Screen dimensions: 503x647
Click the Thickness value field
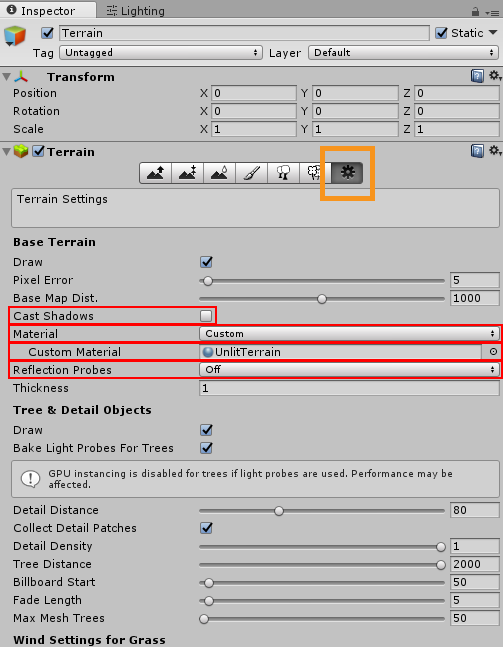(350, 388)
